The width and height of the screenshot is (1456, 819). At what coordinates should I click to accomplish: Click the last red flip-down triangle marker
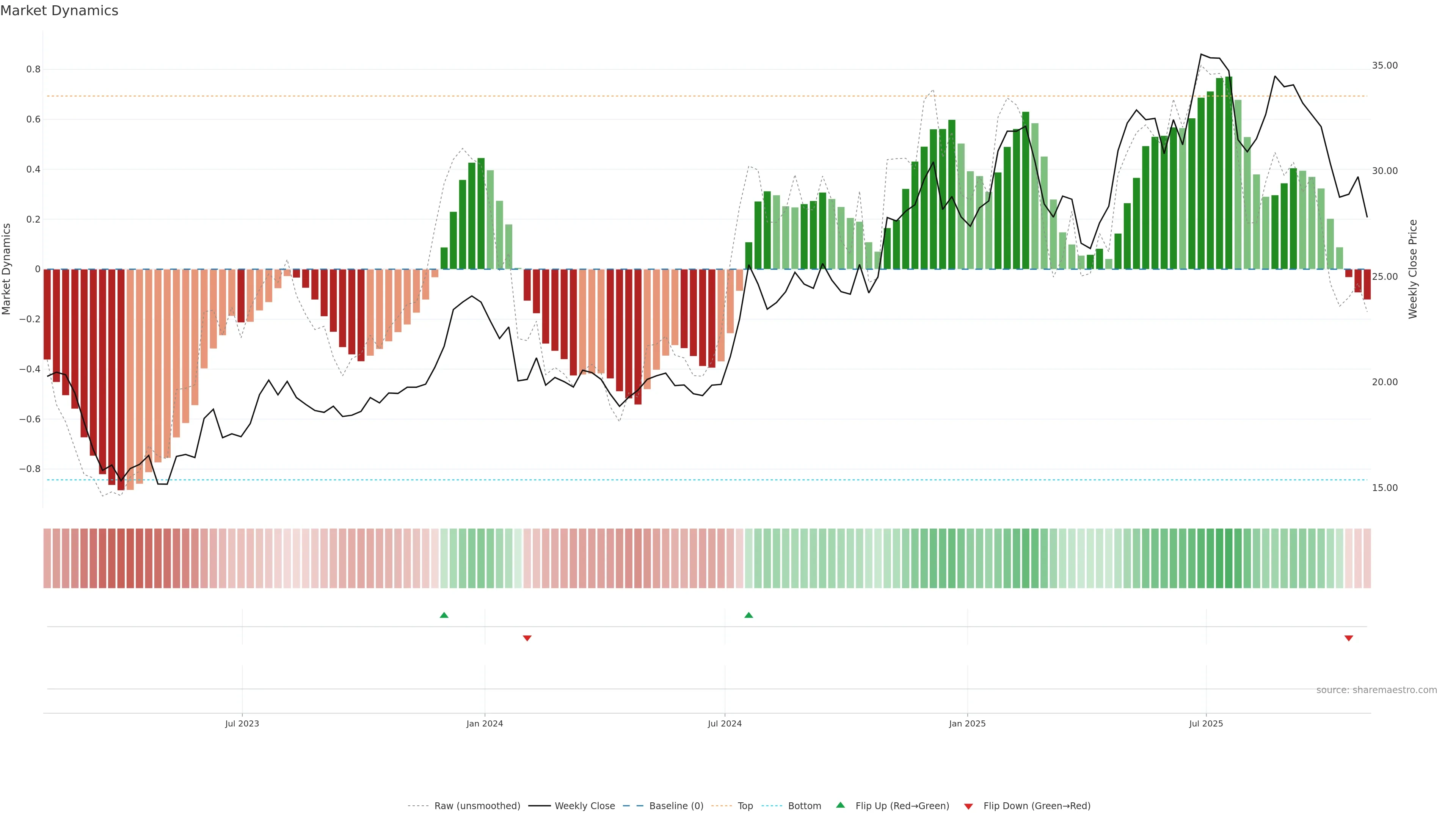[x=1349, y=638]
